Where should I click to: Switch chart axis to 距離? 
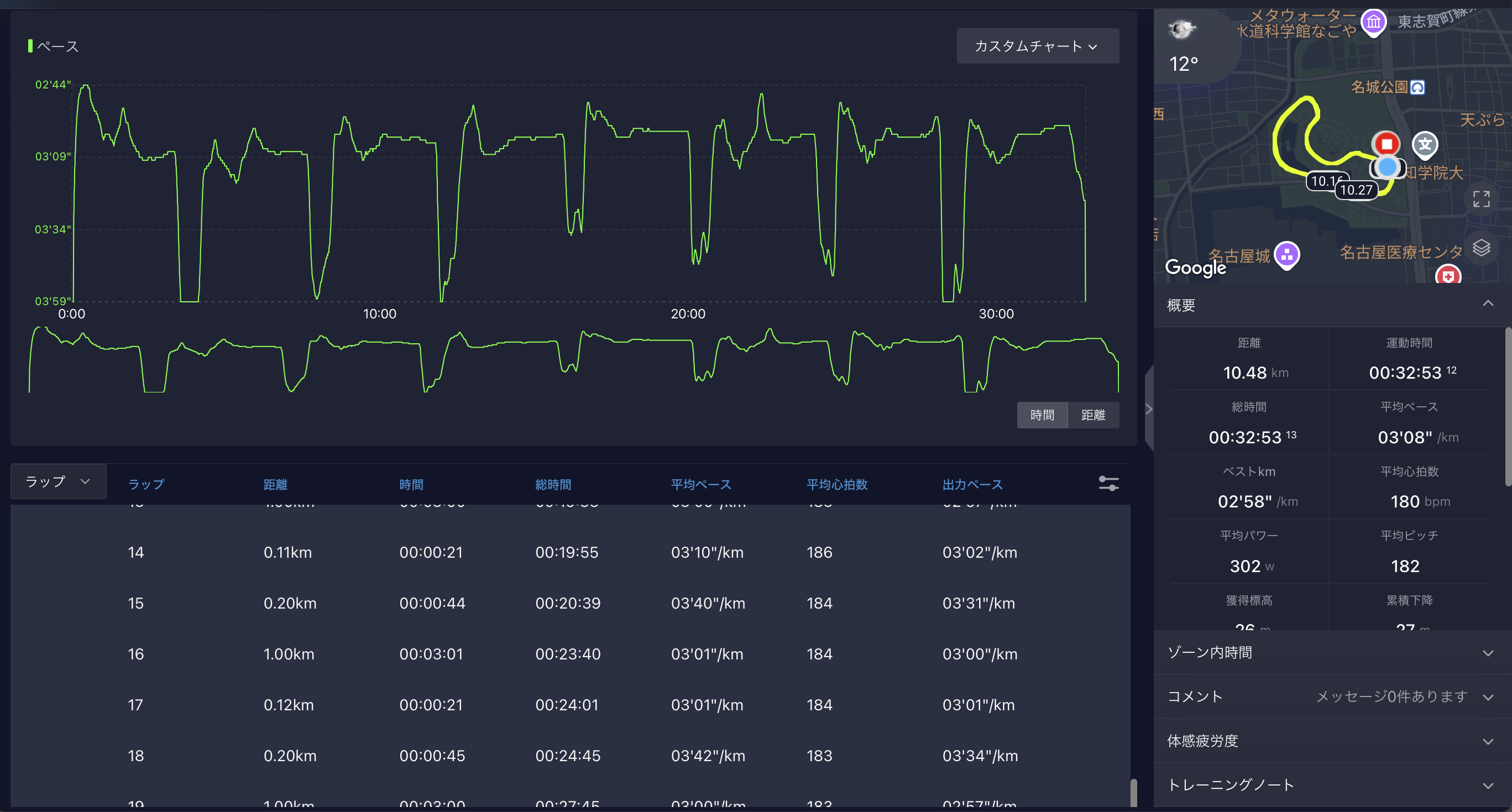coord(1093,415)
